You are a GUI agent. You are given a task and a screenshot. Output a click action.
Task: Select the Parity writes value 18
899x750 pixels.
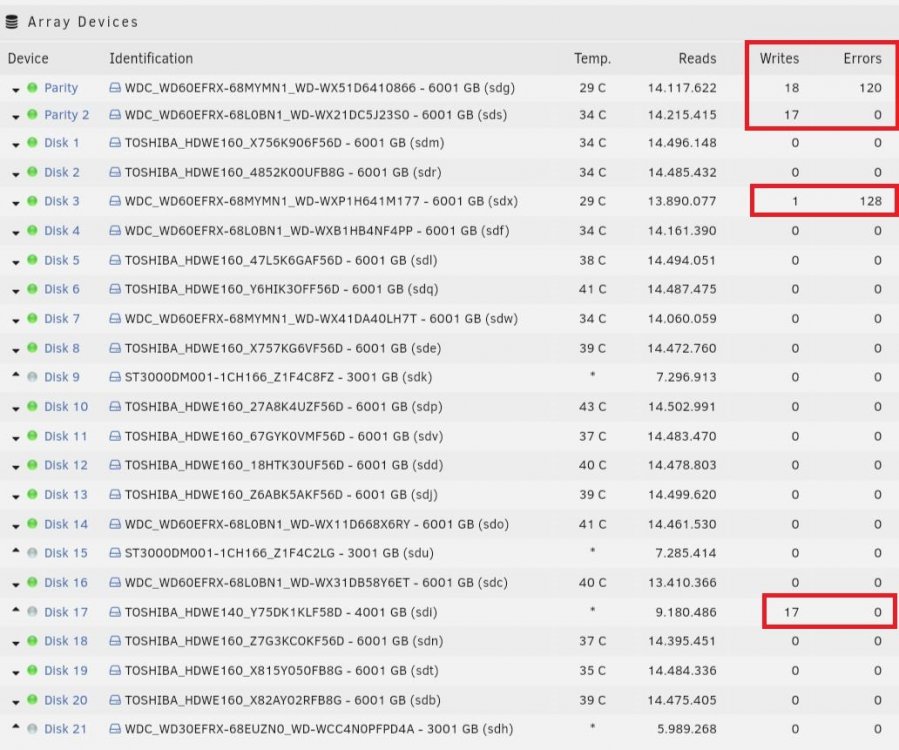click(x=791, y=88)
